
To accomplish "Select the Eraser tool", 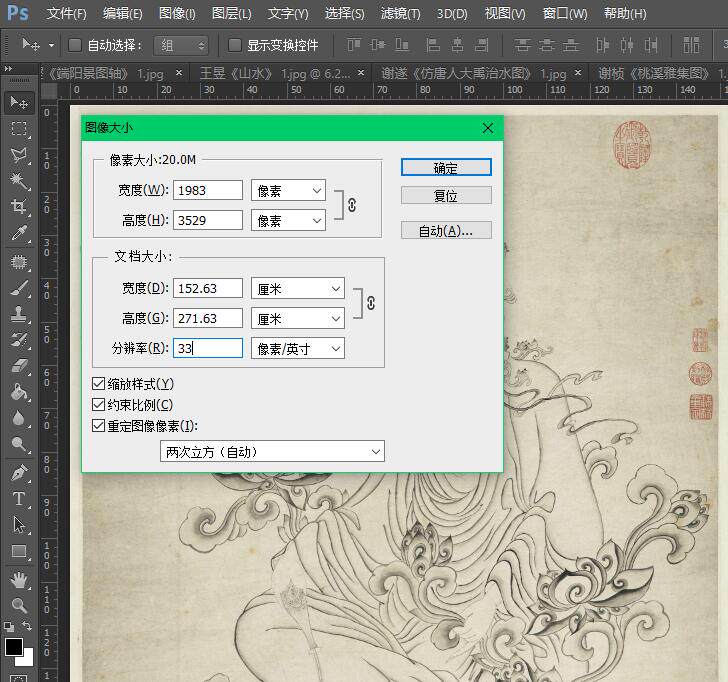I will [19, 366].
